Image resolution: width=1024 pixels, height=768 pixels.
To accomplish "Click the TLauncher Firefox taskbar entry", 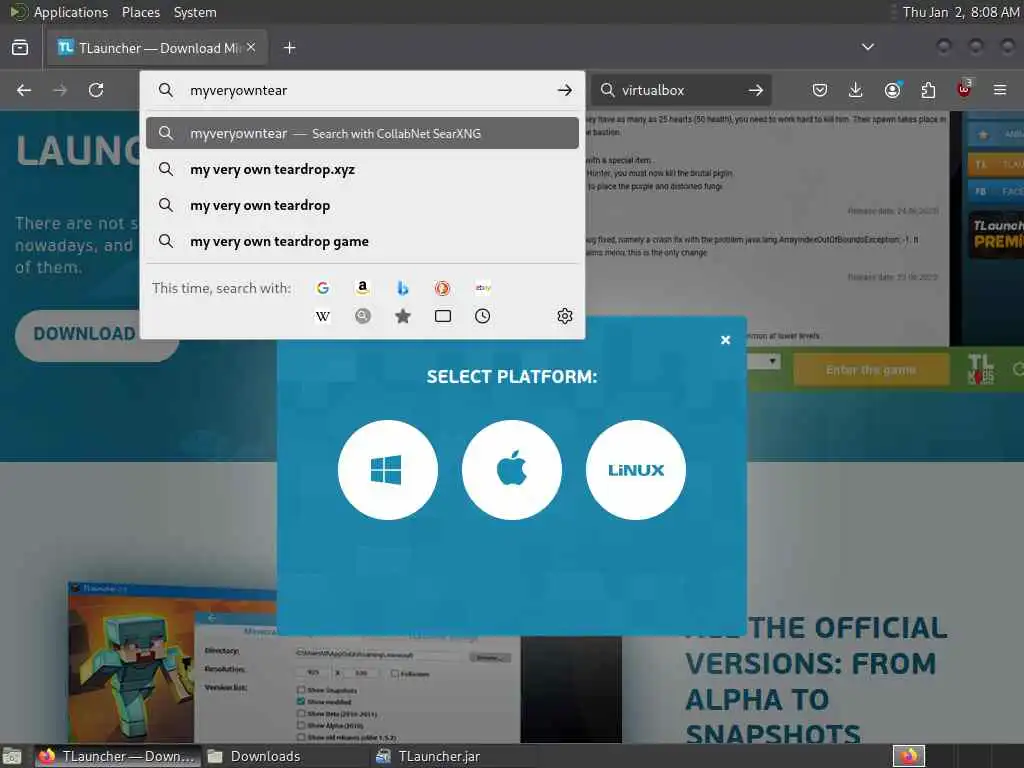I will [118, 756].
